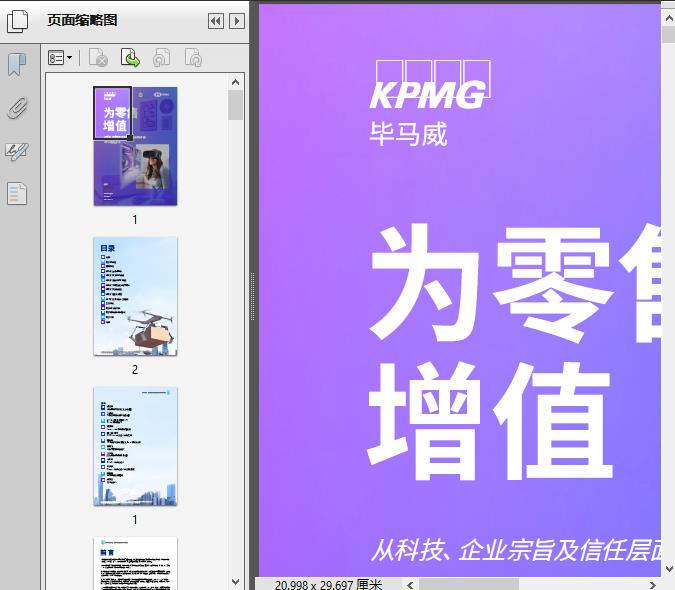
Task: Click the document view scroll-down arrow
Action: click(x=669, y=568)
